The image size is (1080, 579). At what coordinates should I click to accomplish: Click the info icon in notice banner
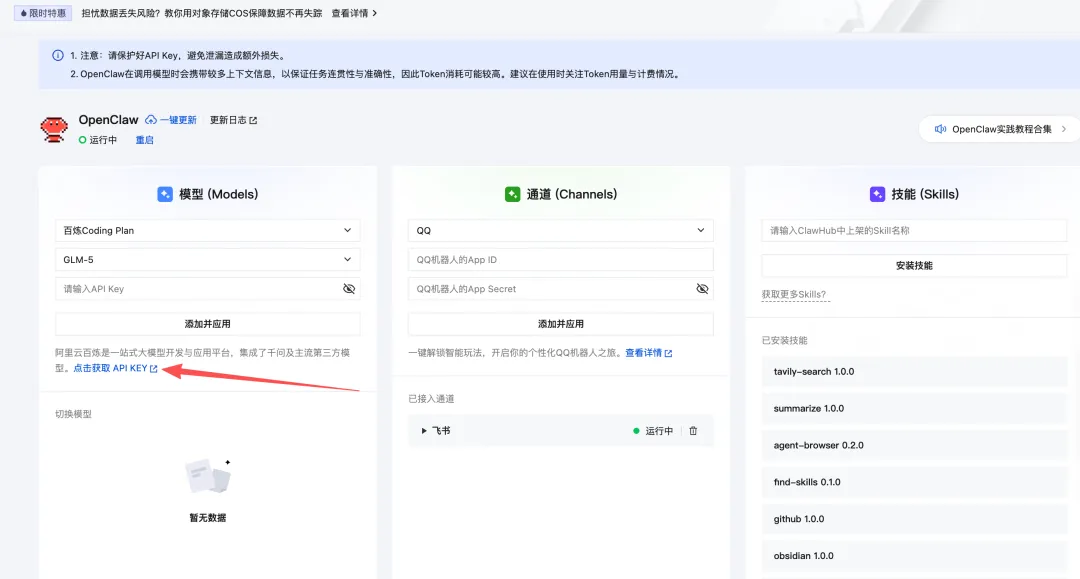[58, 55]
